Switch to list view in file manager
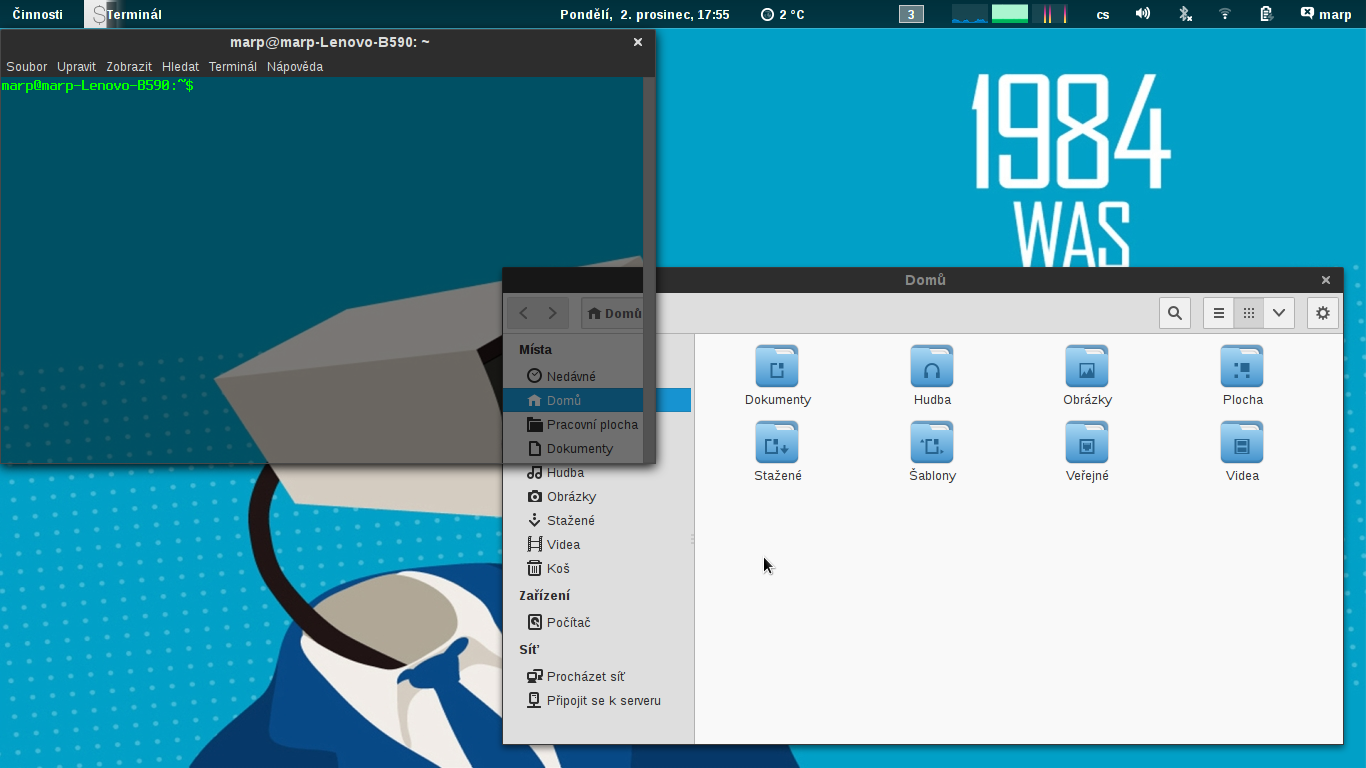Image resolution: width=1366 pixels, height=768 pixels. [1218, 313]
